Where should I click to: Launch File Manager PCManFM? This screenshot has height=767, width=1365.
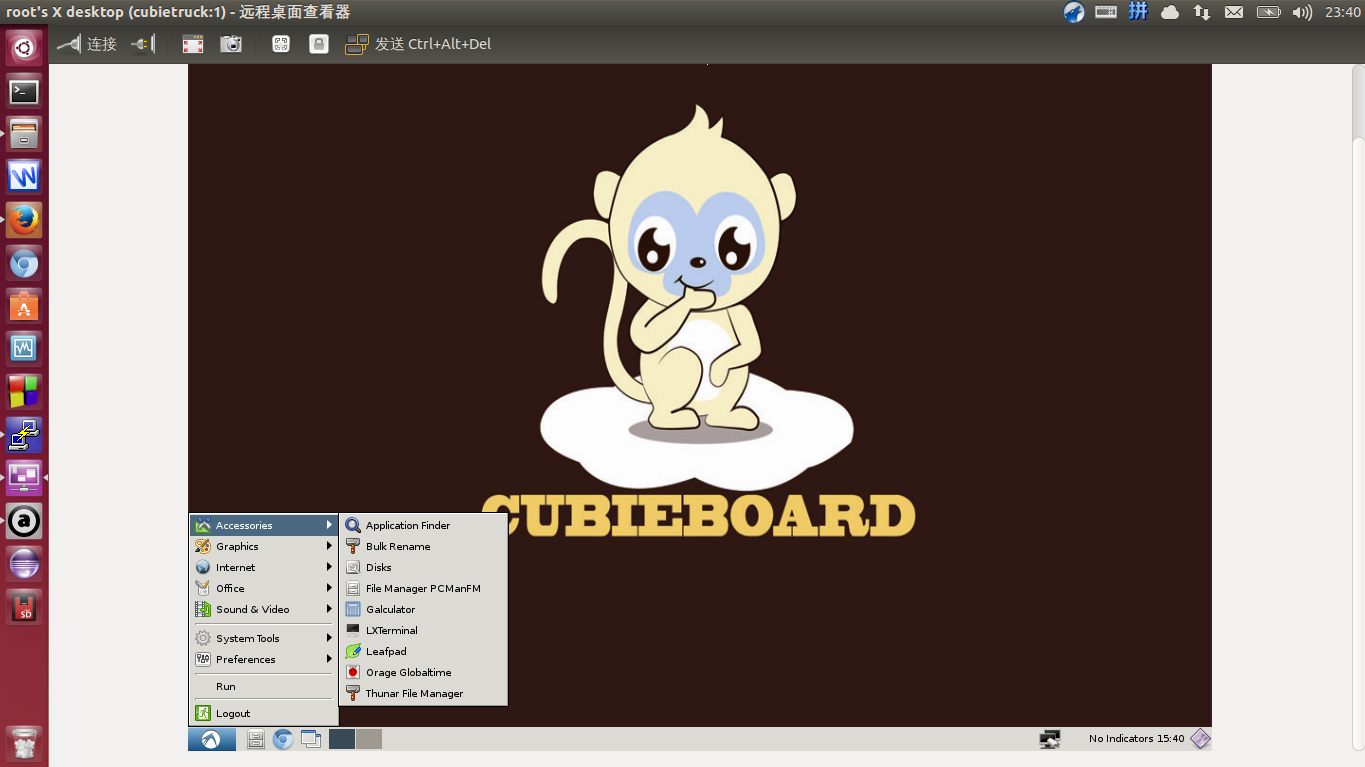click(423, 588)
